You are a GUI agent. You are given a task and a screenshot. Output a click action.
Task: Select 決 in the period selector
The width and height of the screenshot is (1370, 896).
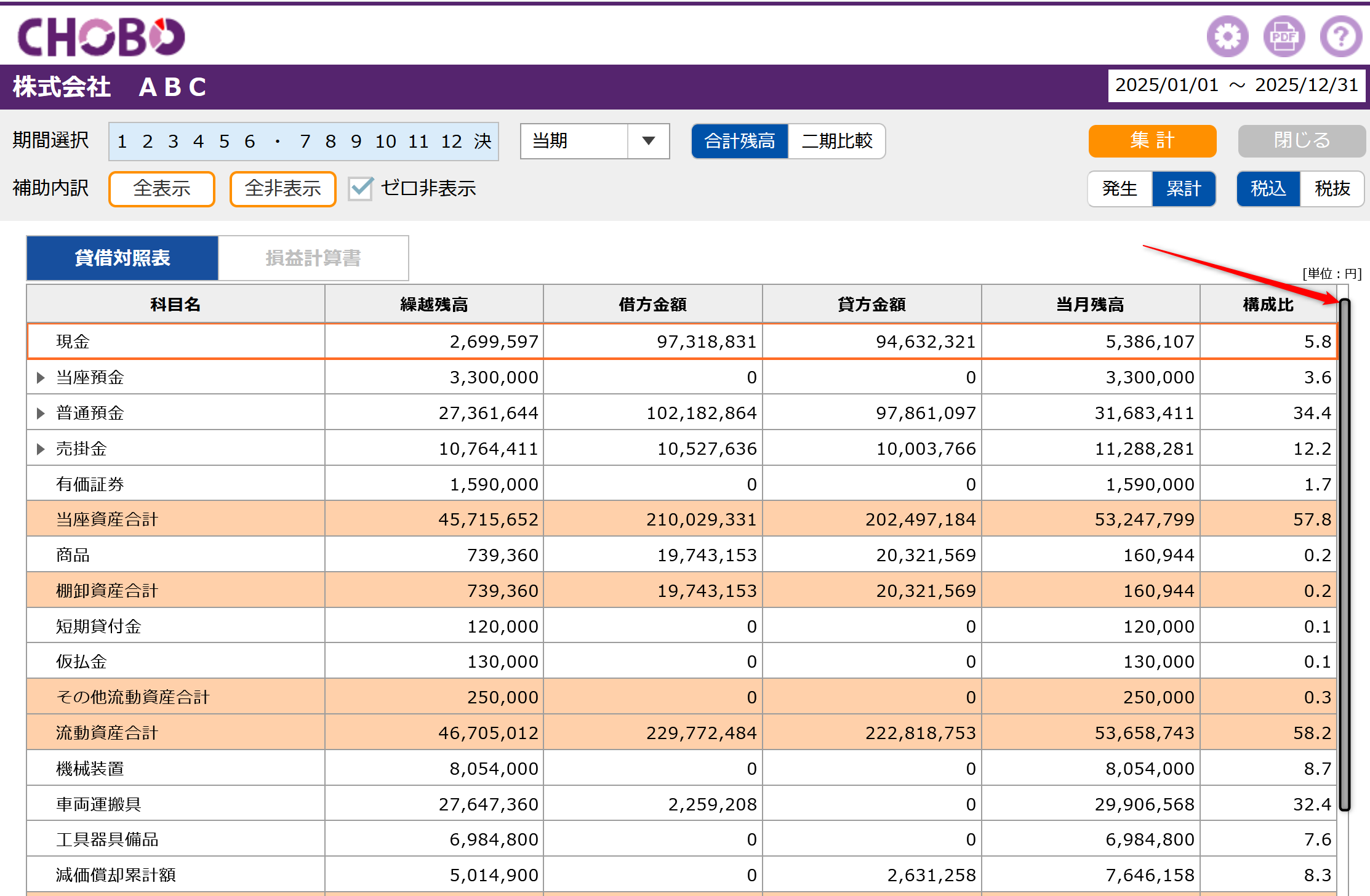pos(483,142)
